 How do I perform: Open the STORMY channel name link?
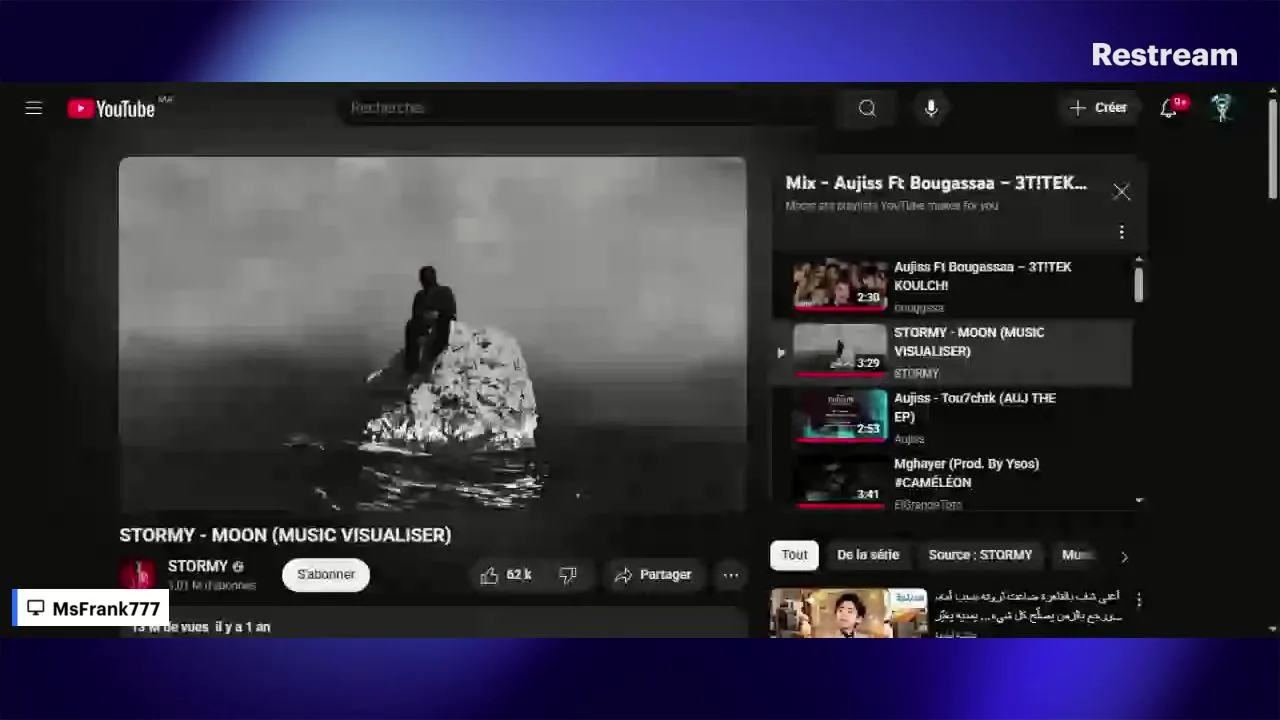point(197,566)
